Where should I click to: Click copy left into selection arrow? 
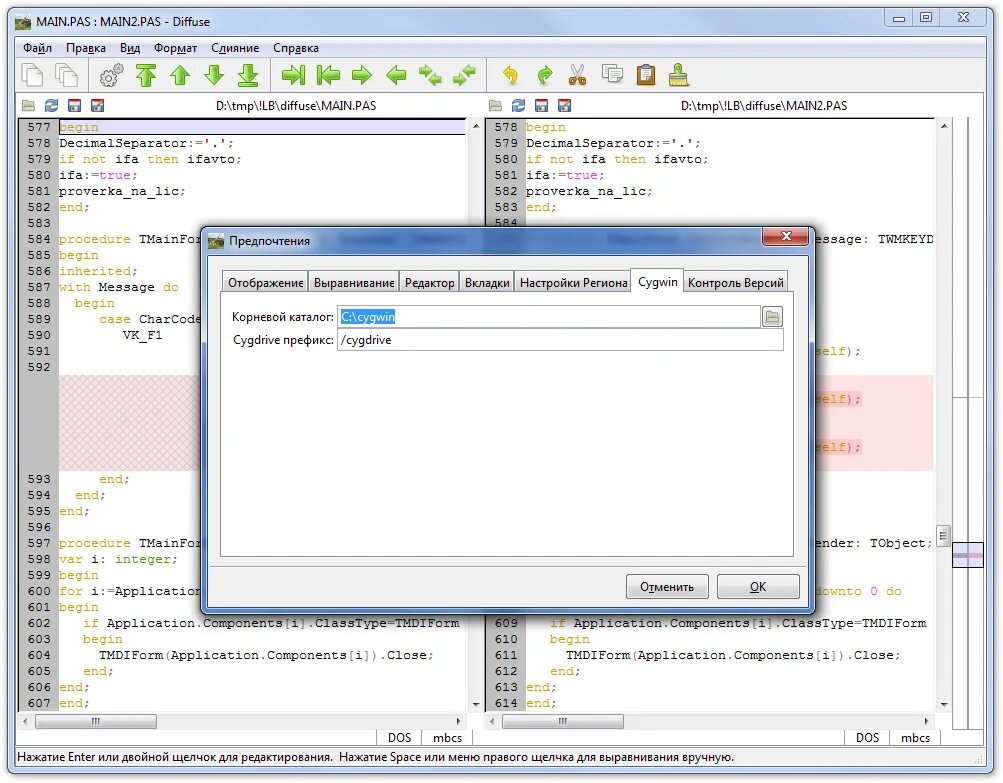pos(362,75)
